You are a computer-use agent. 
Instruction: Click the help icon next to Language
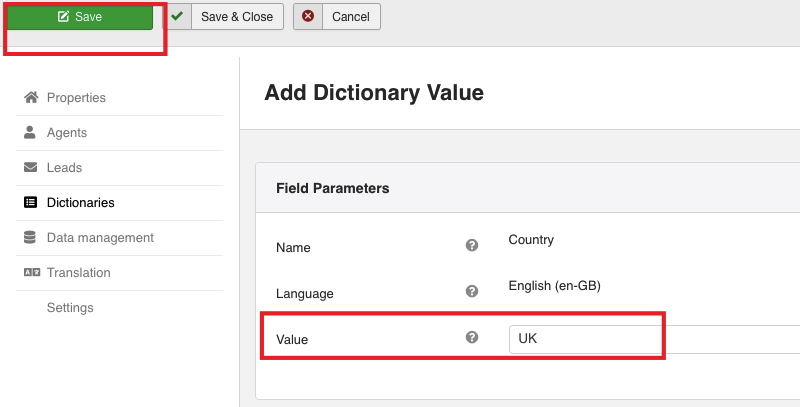(472, 291)
